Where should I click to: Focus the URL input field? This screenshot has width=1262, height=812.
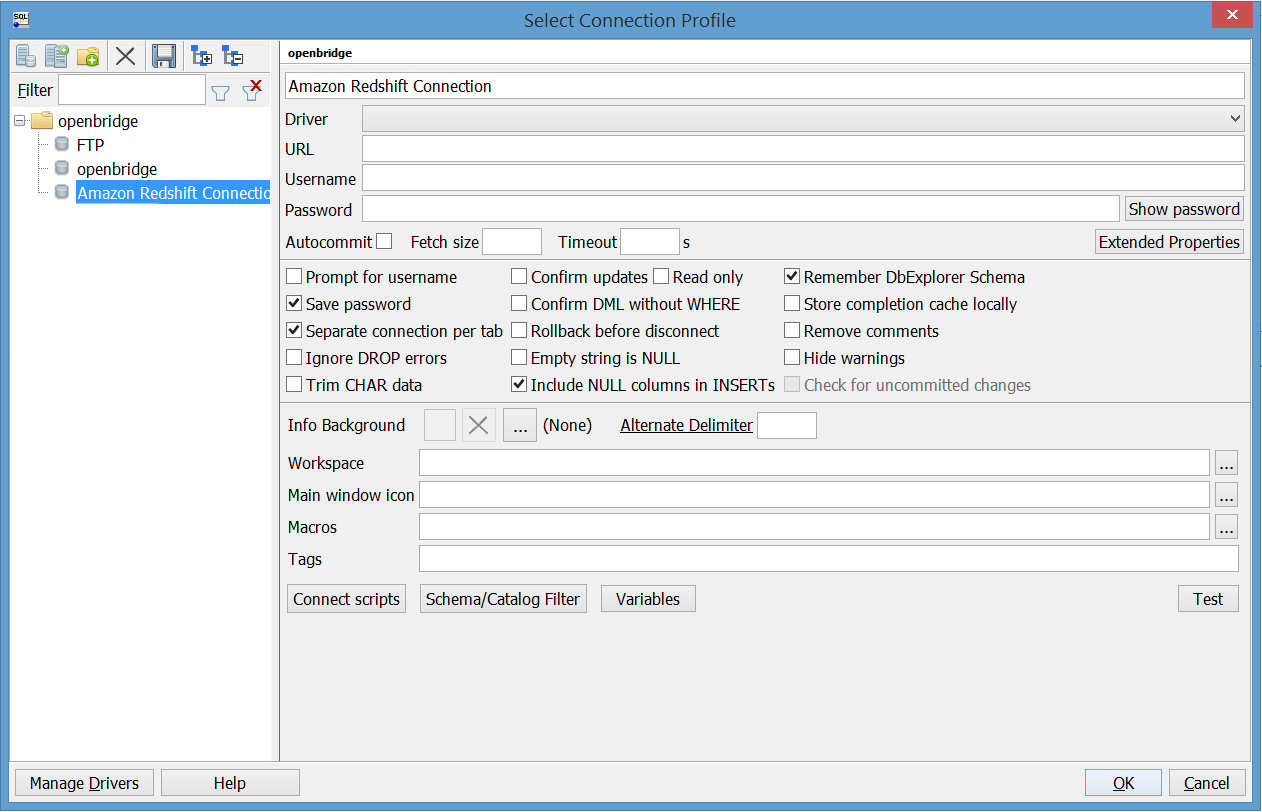[x=803, y=149]
